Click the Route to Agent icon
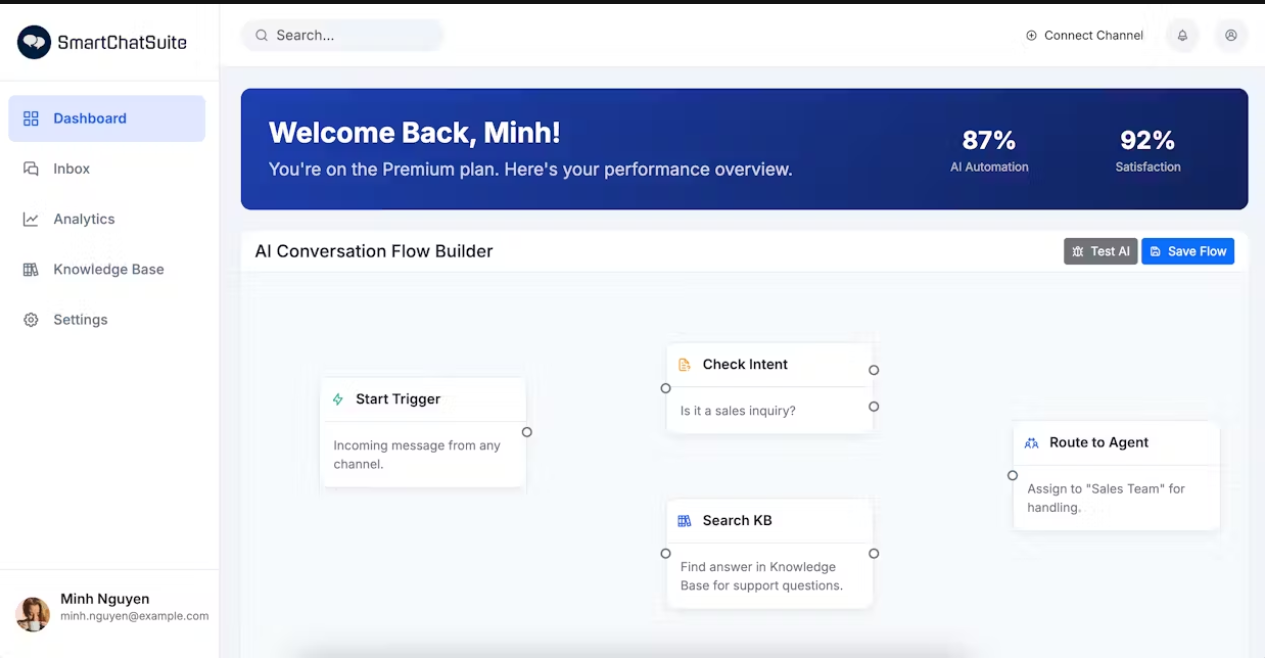 (x=1032, y=443)
